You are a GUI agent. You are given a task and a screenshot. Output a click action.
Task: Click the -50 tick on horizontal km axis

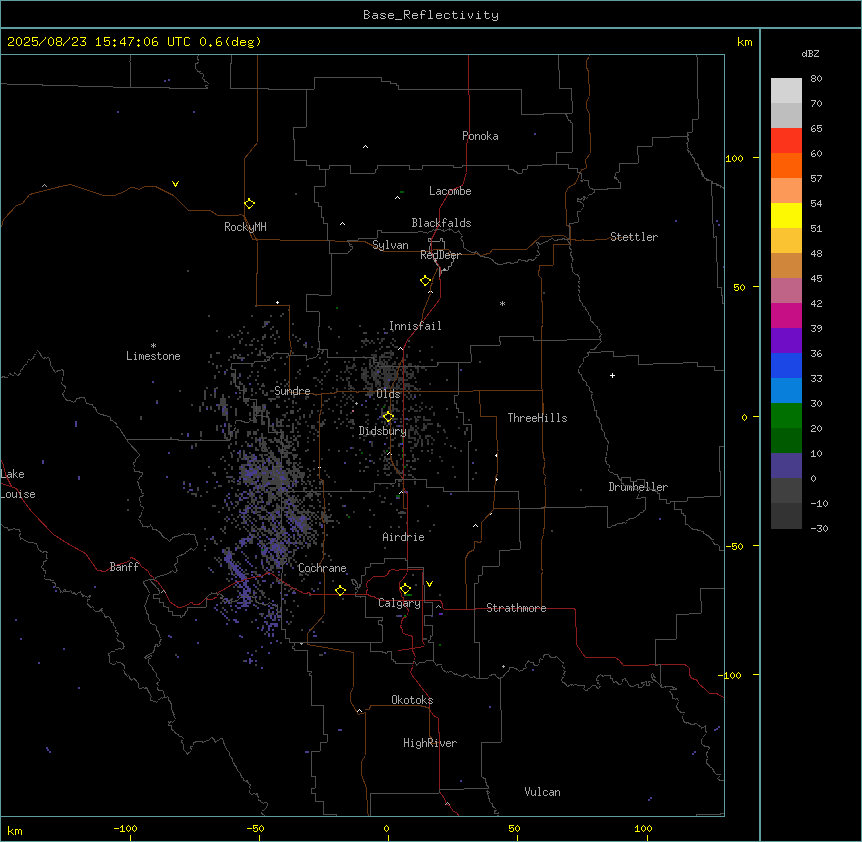255,828
